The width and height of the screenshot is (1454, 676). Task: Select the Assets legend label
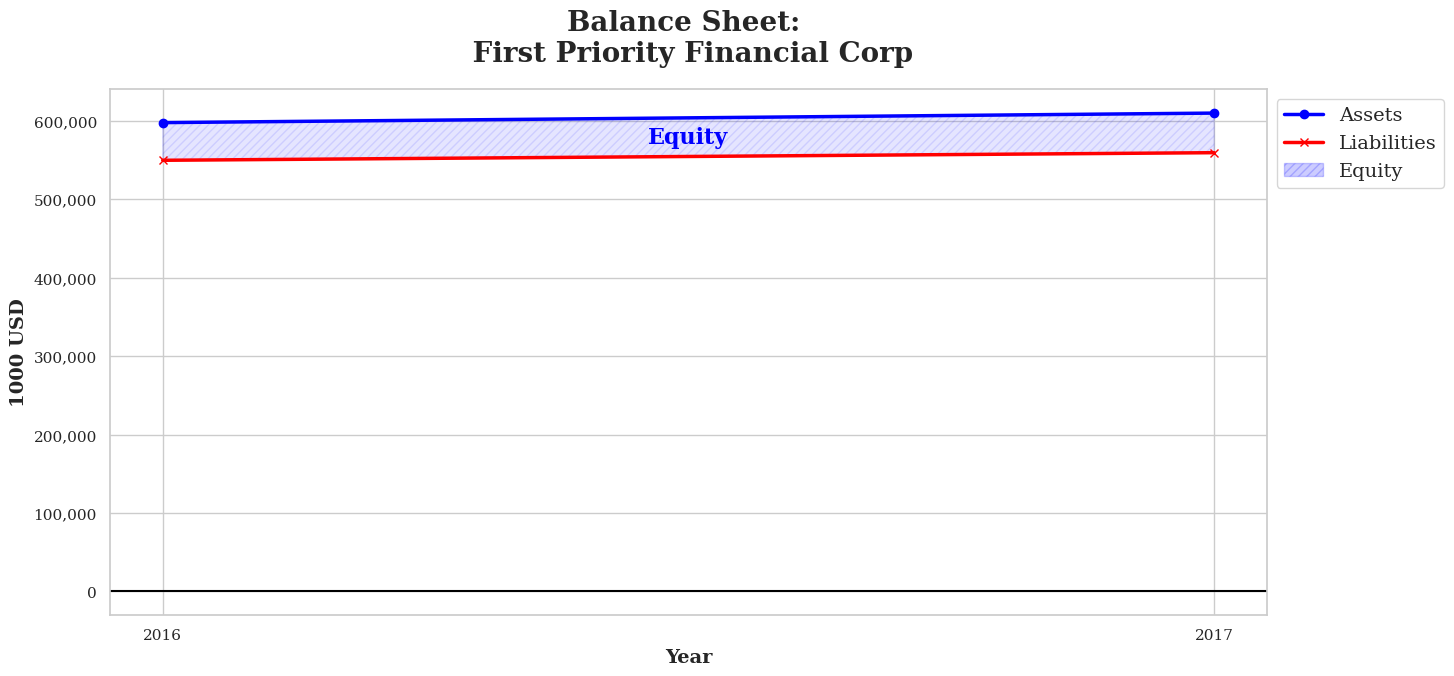tap(1370, 115)
